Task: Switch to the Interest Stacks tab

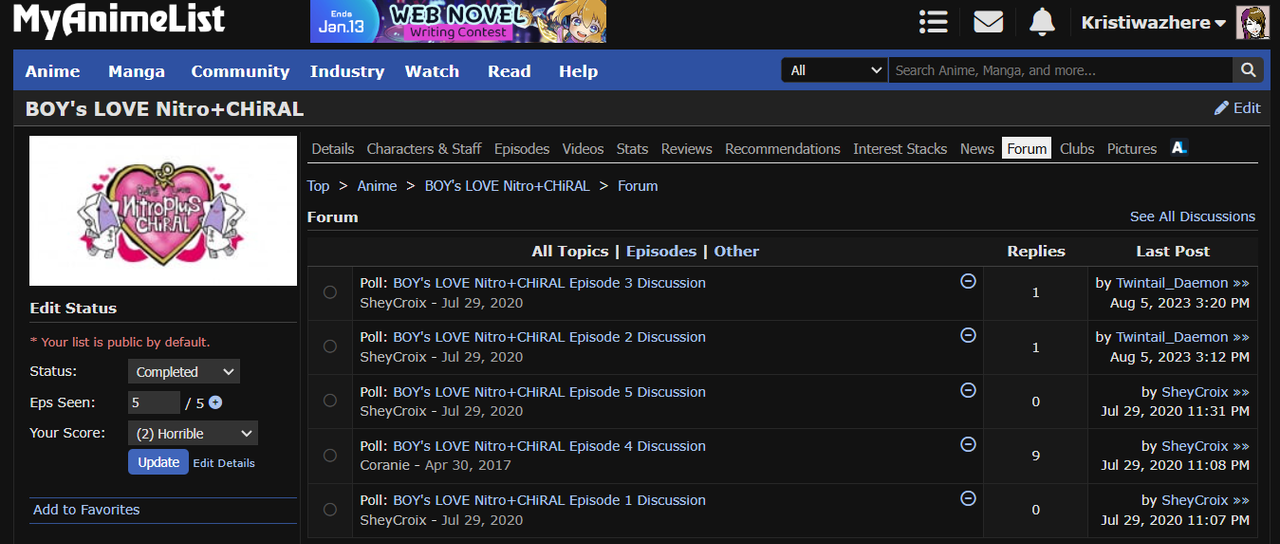Action: point(900,148)
